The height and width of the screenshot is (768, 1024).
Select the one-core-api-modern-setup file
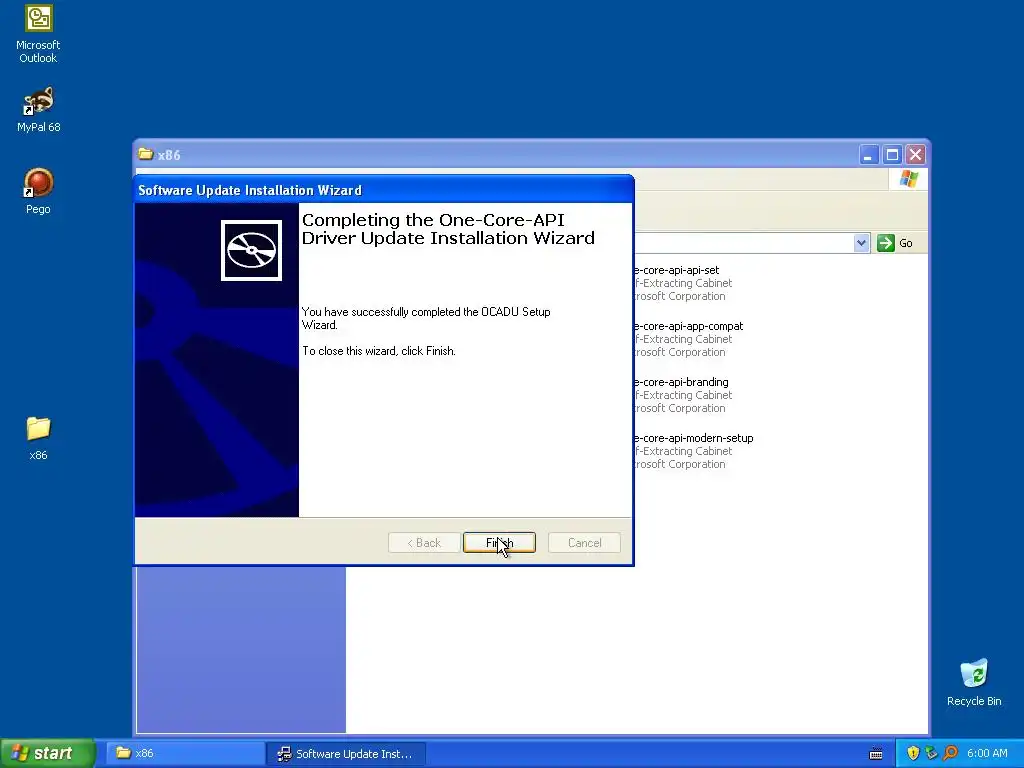pos(692,451)
